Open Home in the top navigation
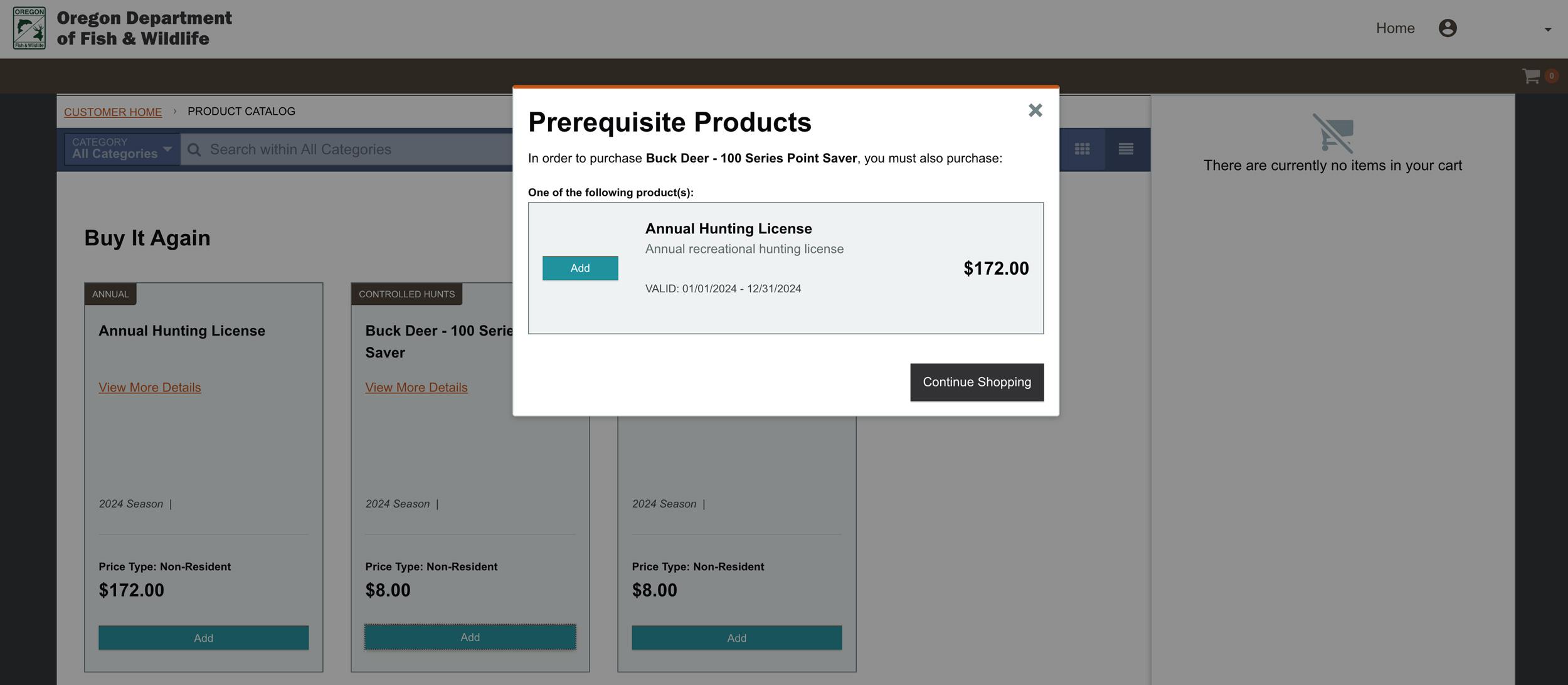This screenshot has width=1568, height=685. [x=1395, y=28]
